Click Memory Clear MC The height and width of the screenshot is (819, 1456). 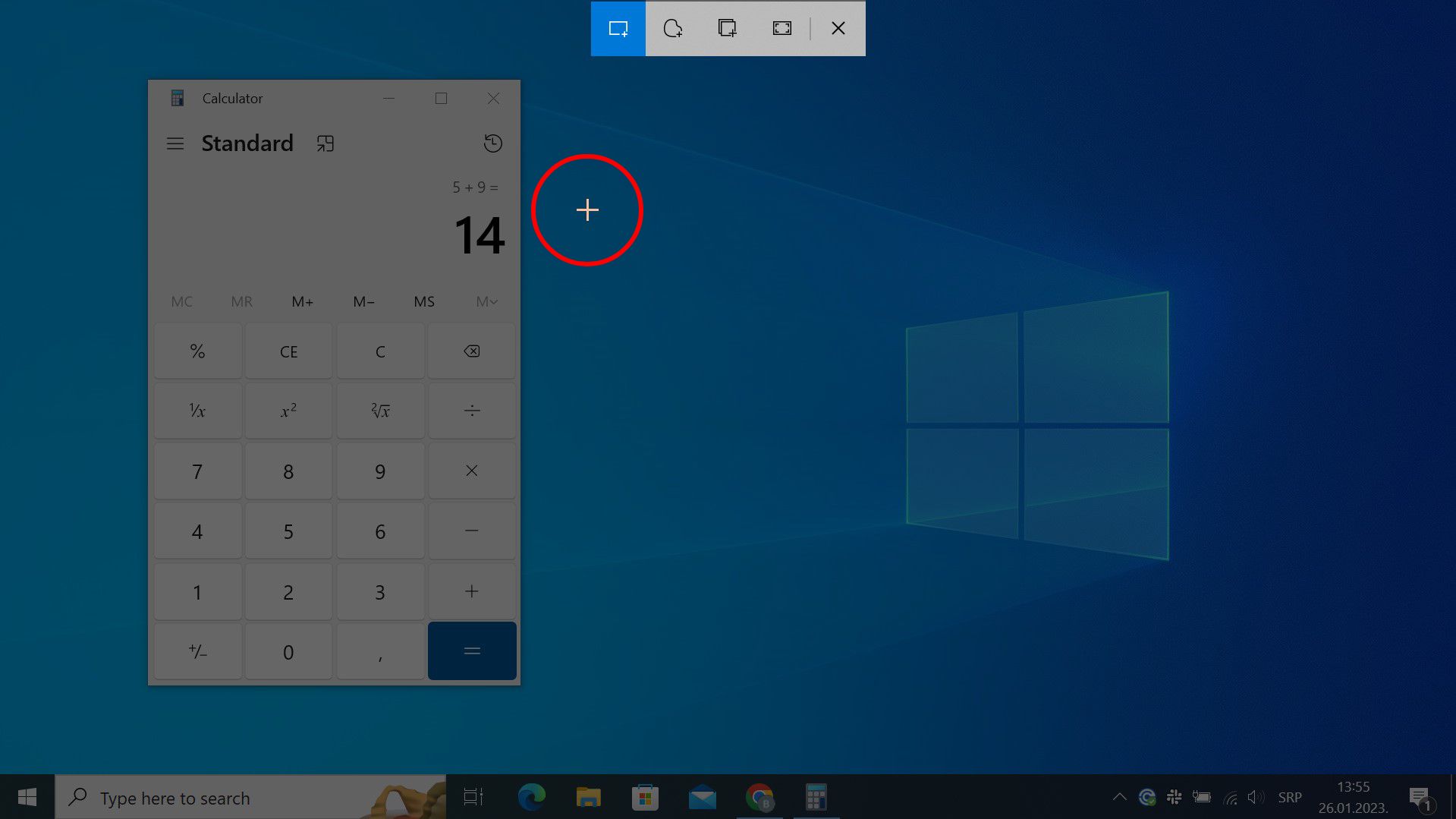pyautogui.click(x=182, y=302)
